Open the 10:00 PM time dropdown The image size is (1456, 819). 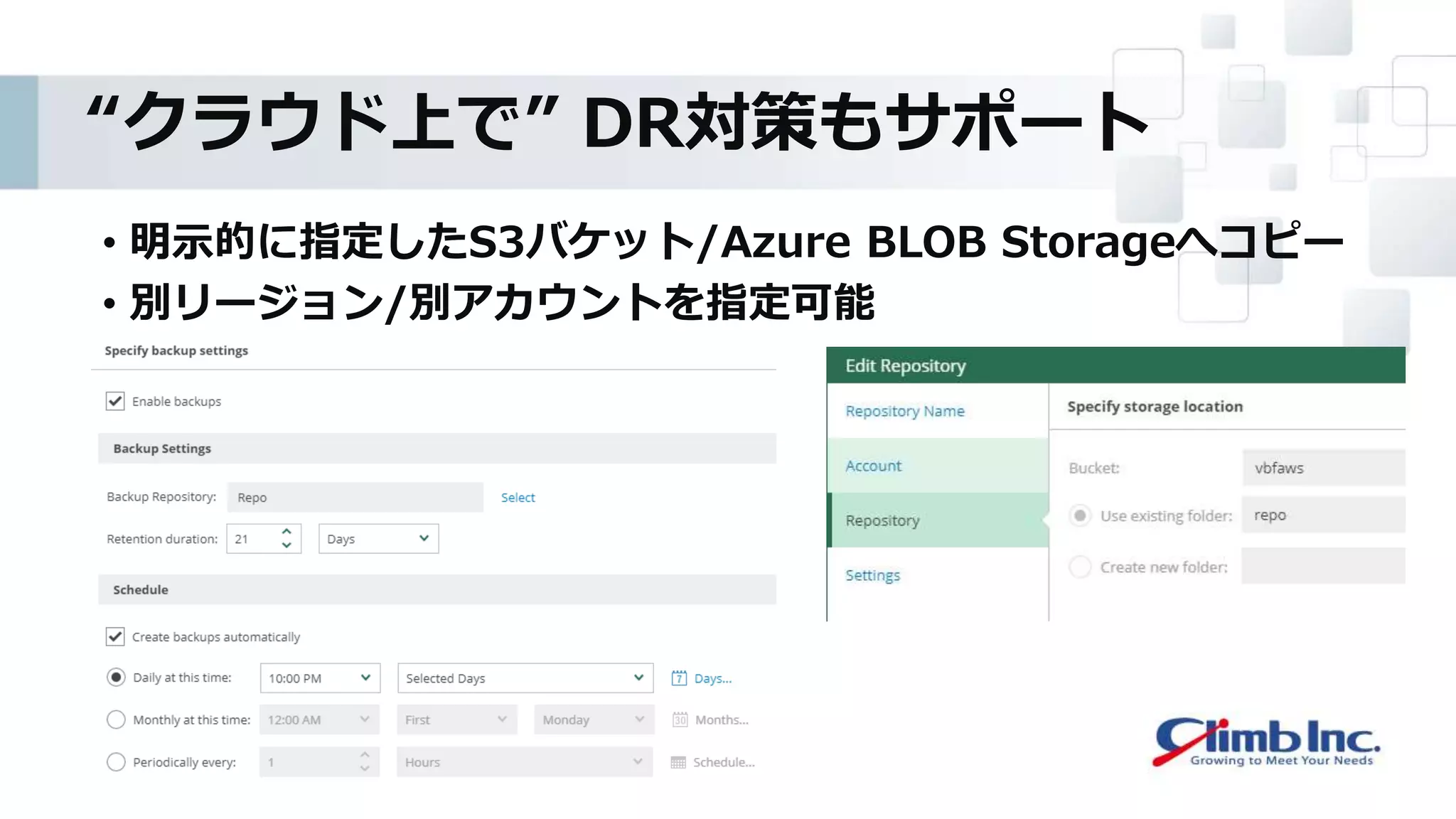320,678
